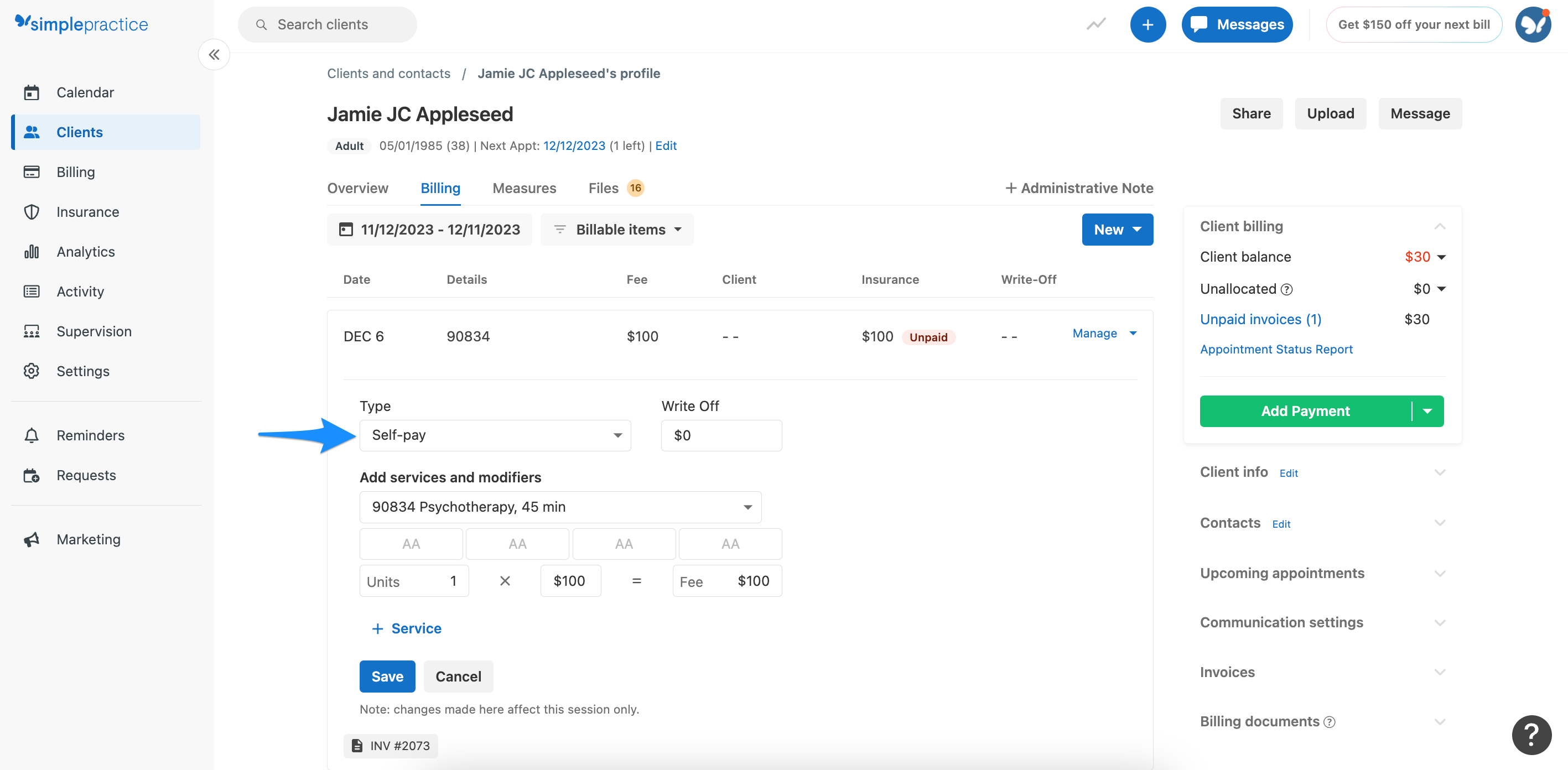This screenshot has width=1568, height=770.
Task: Switch to the Measures tab
Action: 524,188
